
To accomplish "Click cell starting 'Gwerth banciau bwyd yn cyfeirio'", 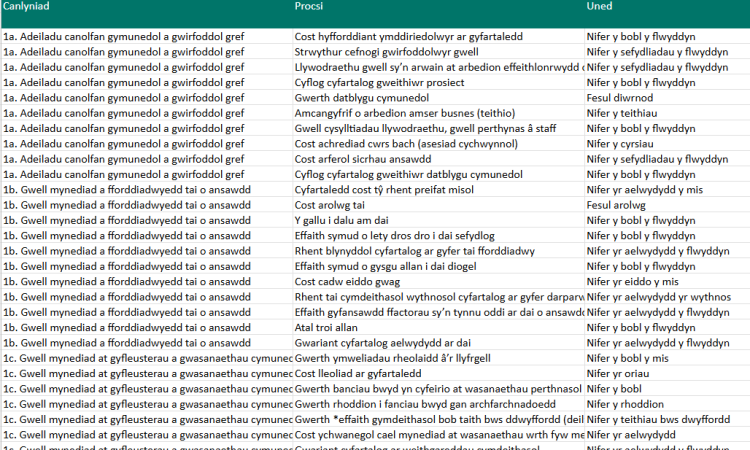I will 439,388.
